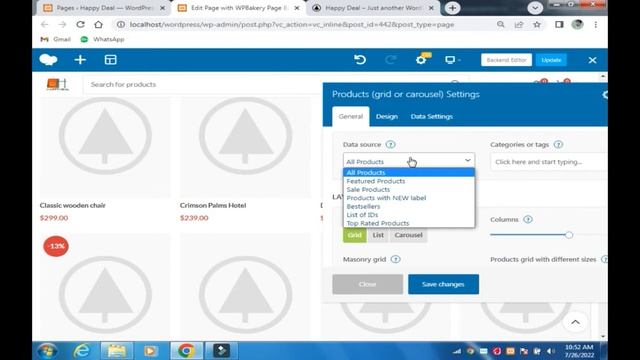Add a new element with plus icon

80,60
